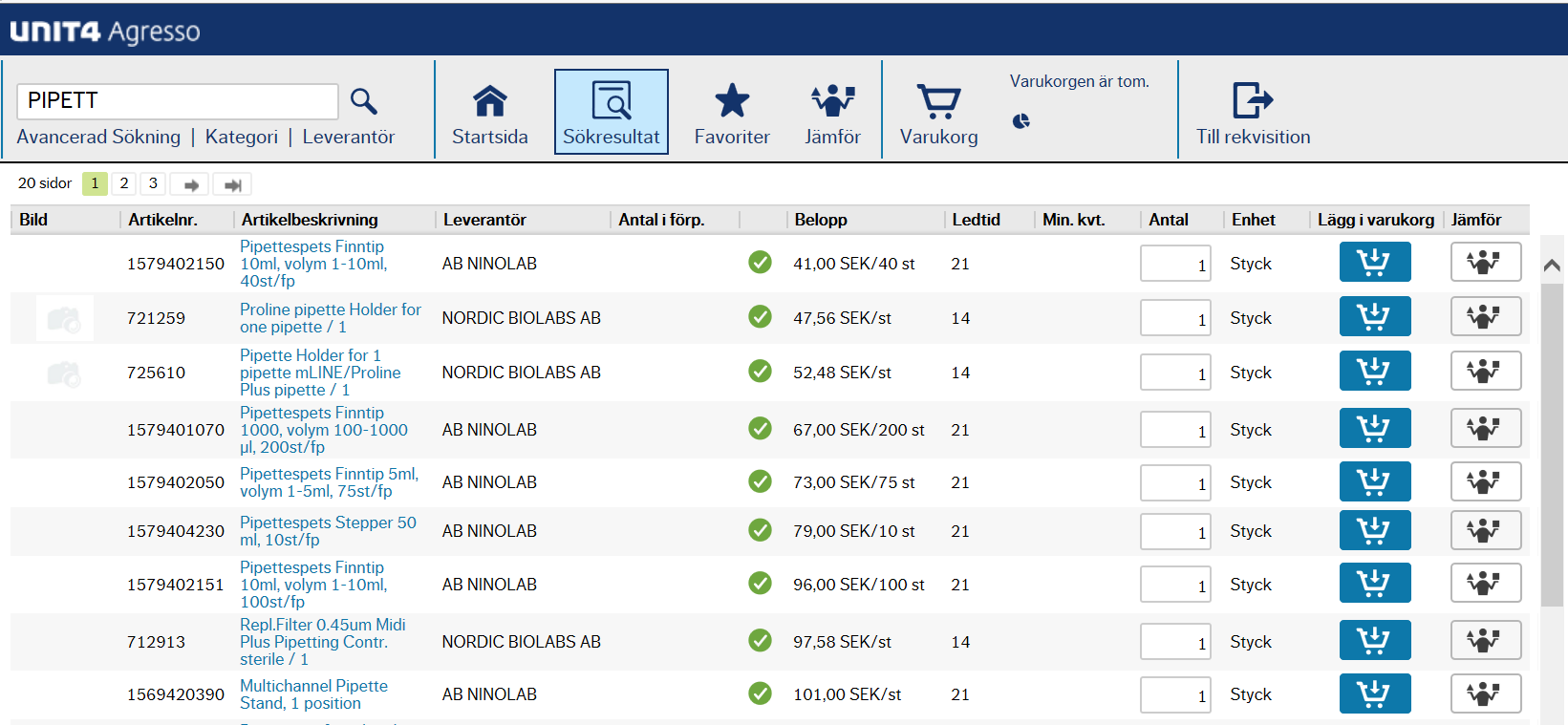Add article 712913 to cart
This screenshot has height=725, width=1568.
tap(1375, 641)
